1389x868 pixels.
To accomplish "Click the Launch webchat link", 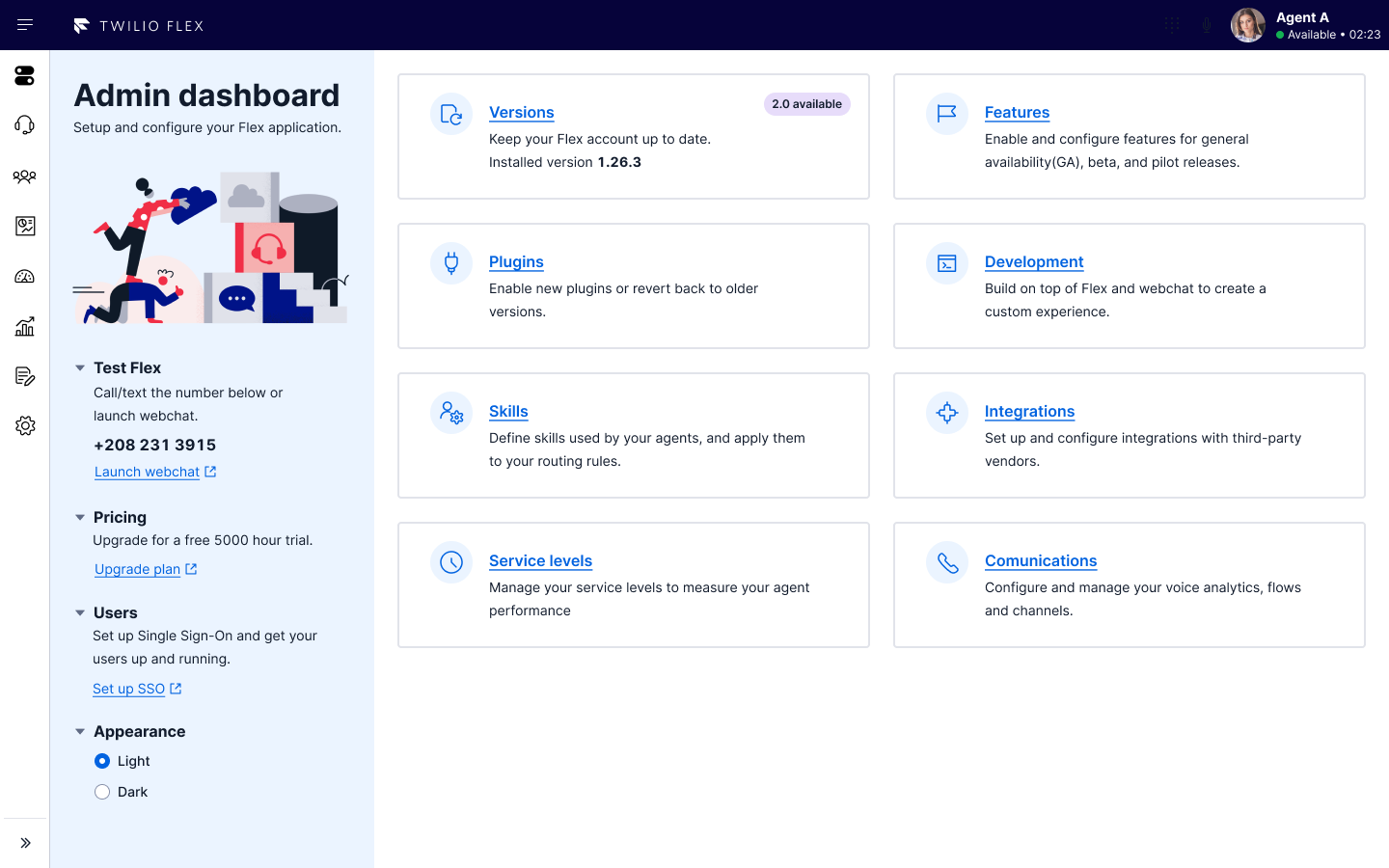I will pyautogui.click(x=155, y=472).
